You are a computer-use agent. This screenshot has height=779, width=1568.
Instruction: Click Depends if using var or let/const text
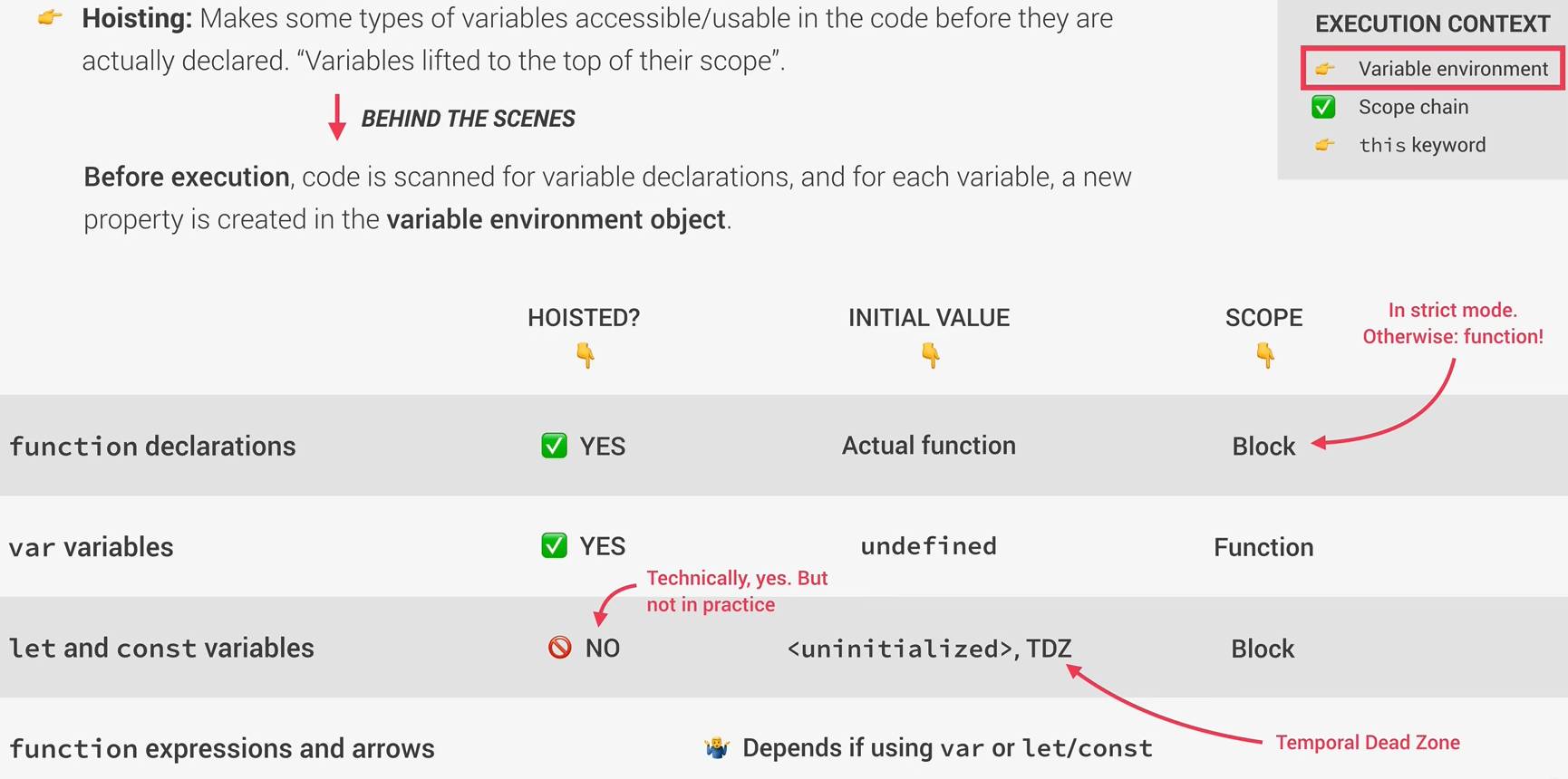[947, 748]
